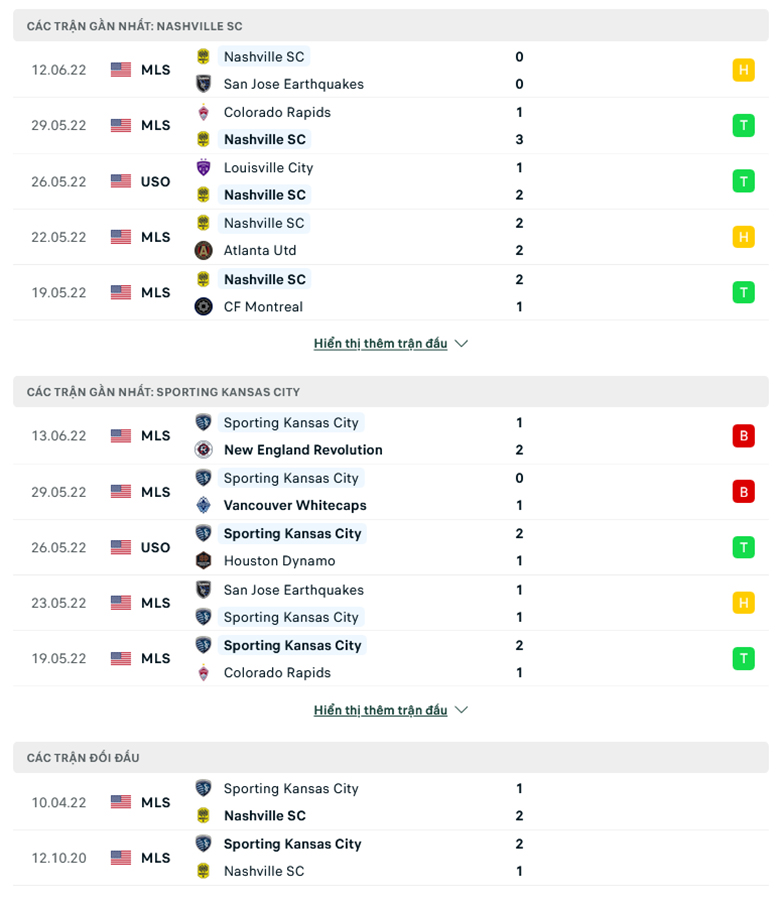Click the New England Revolution logo
This screenshot has height=901, width=780.
coord(203,449)
